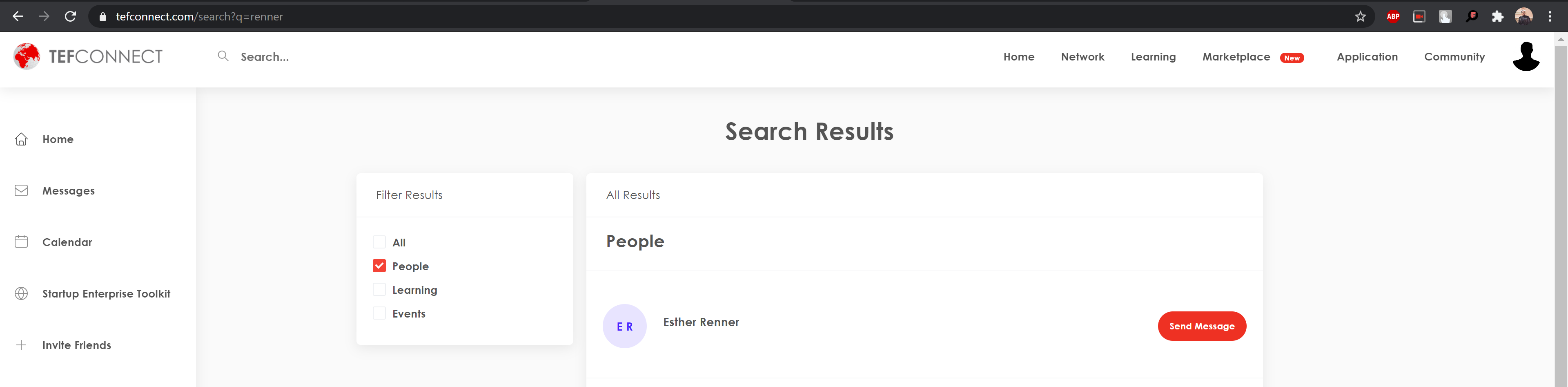Click the search magnifier icon
The height and width of the screenshot is (387, 1568).
(x=223, y=56)
